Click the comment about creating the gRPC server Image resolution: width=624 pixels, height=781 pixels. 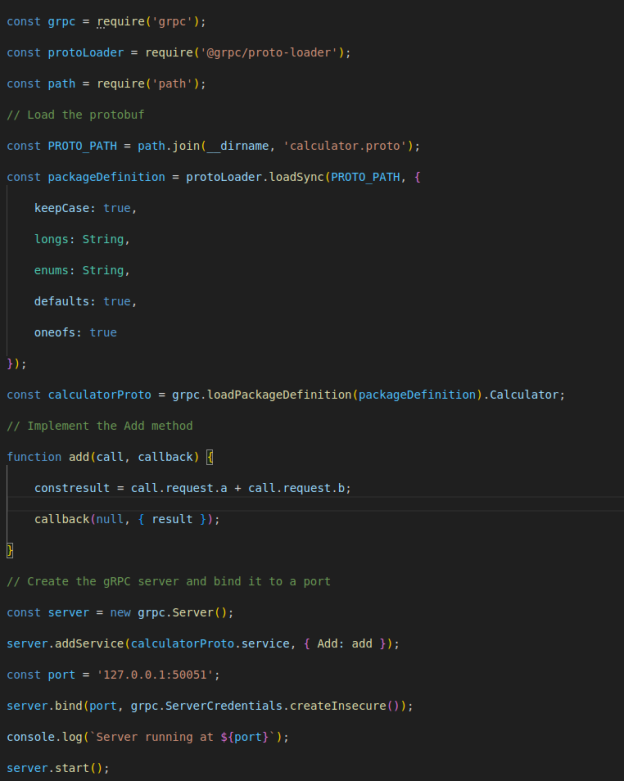pos(168,581)
